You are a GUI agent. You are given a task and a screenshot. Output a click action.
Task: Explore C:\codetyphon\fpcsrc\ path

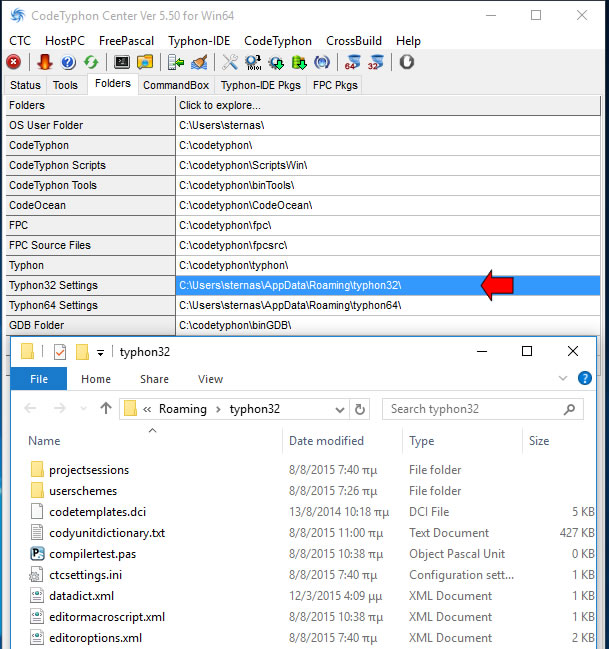click(x=388, y=245)
